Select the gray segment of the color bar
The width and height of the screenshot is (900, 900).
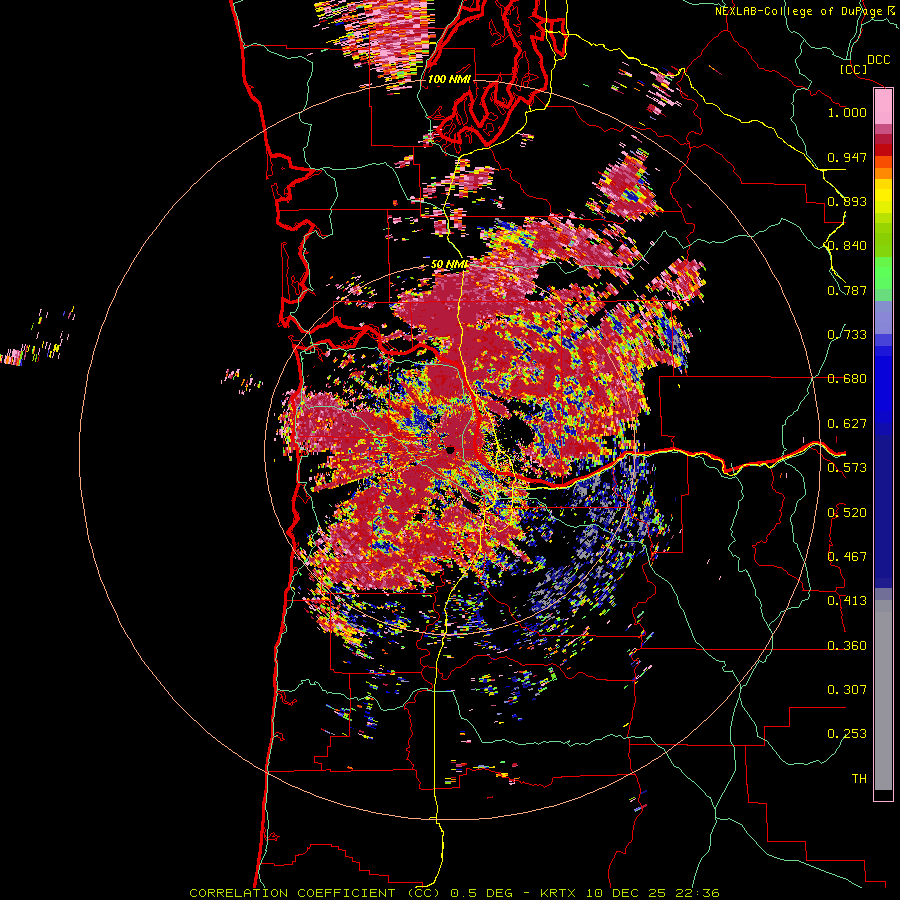click(x=883, y=697)
